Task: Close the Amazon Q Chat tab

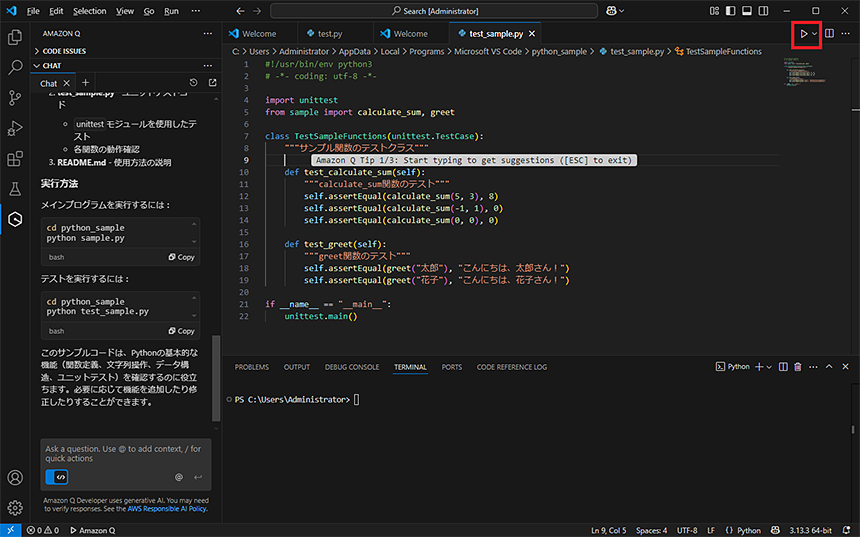Action: tap(66, 83)
